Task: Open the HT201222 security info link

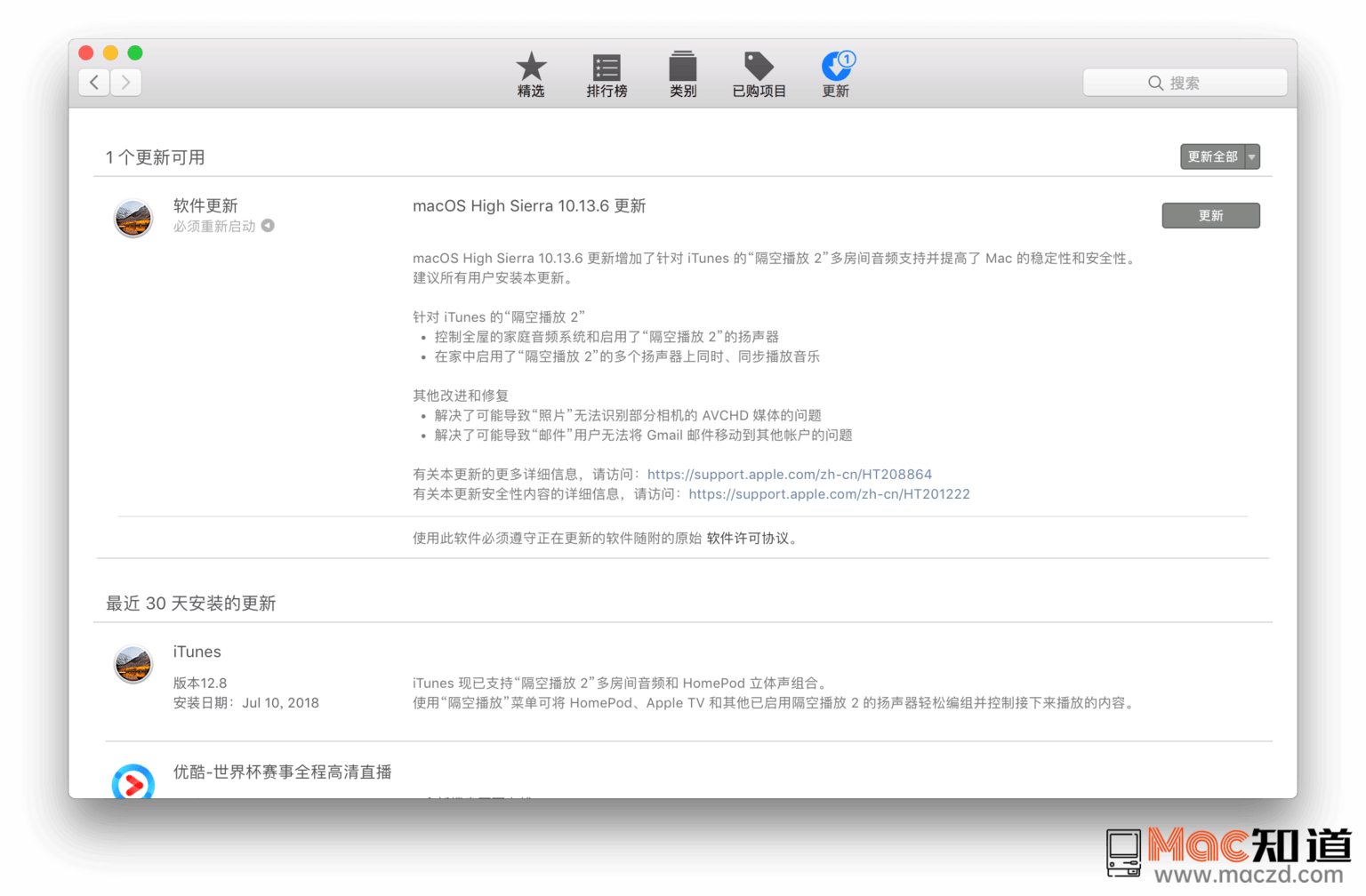Action: pyautogui.click(x=829, y=494)
